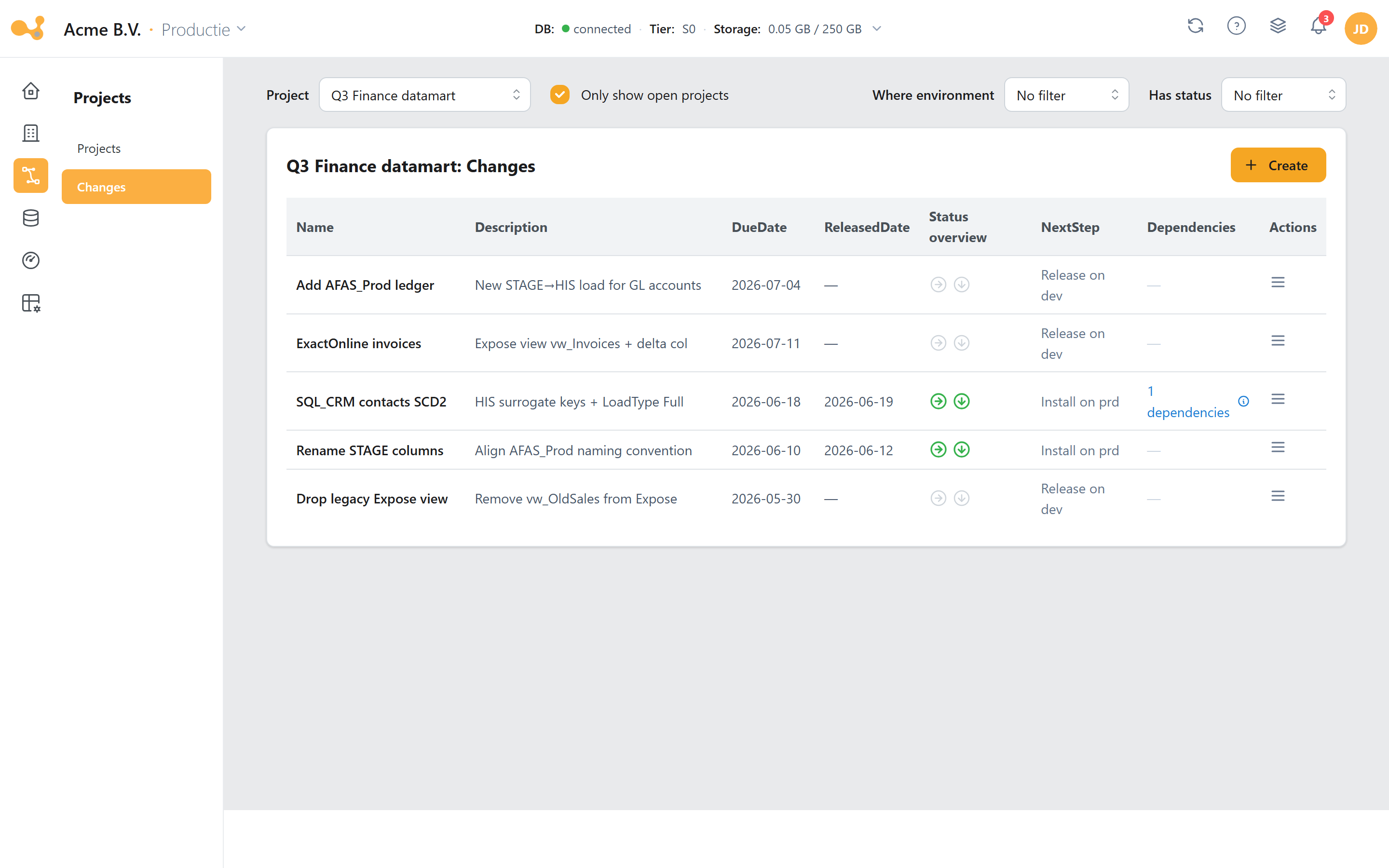This screenshot has width=1389, height=868.
Task: Open actions menu for Drop legacy Expose view
Action: [1278, 496]
